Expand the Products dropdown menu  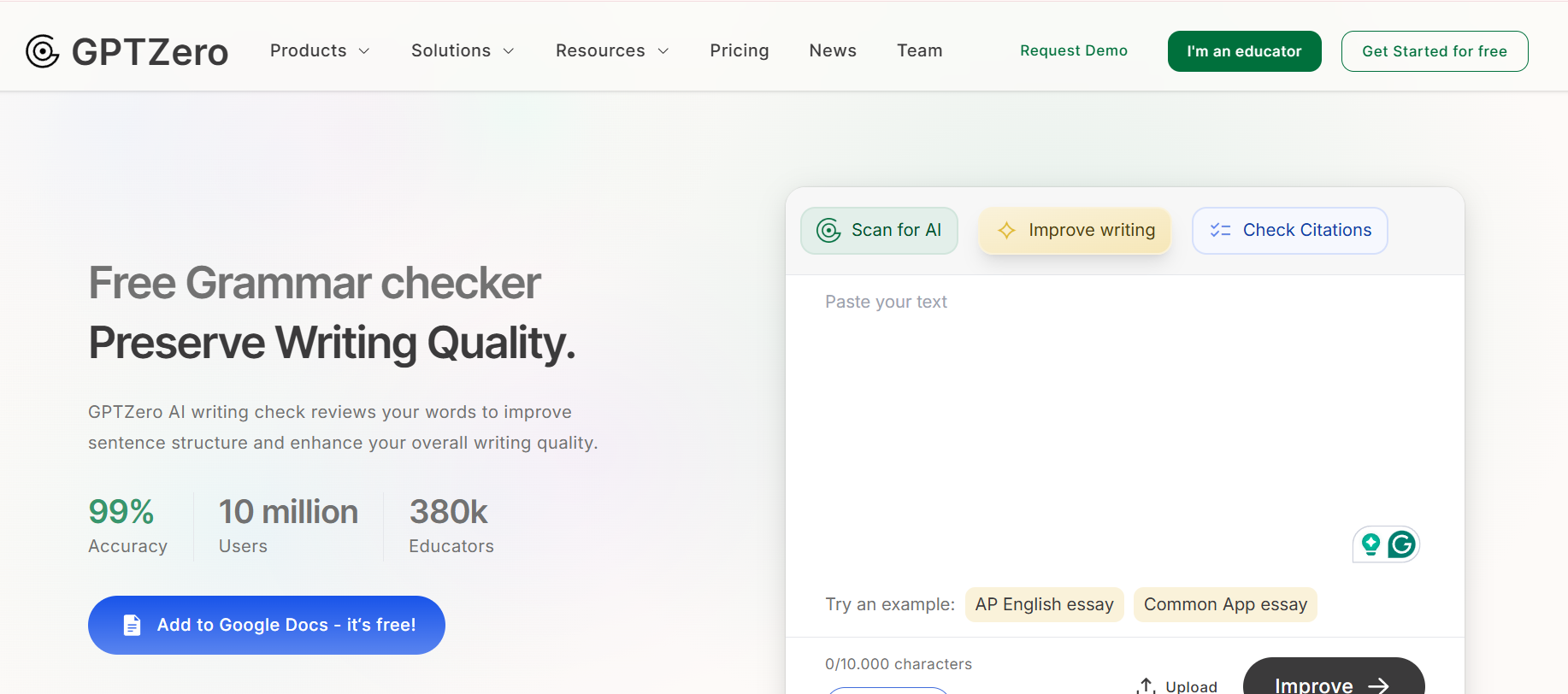pyautogui.click(x=320, y=51)
